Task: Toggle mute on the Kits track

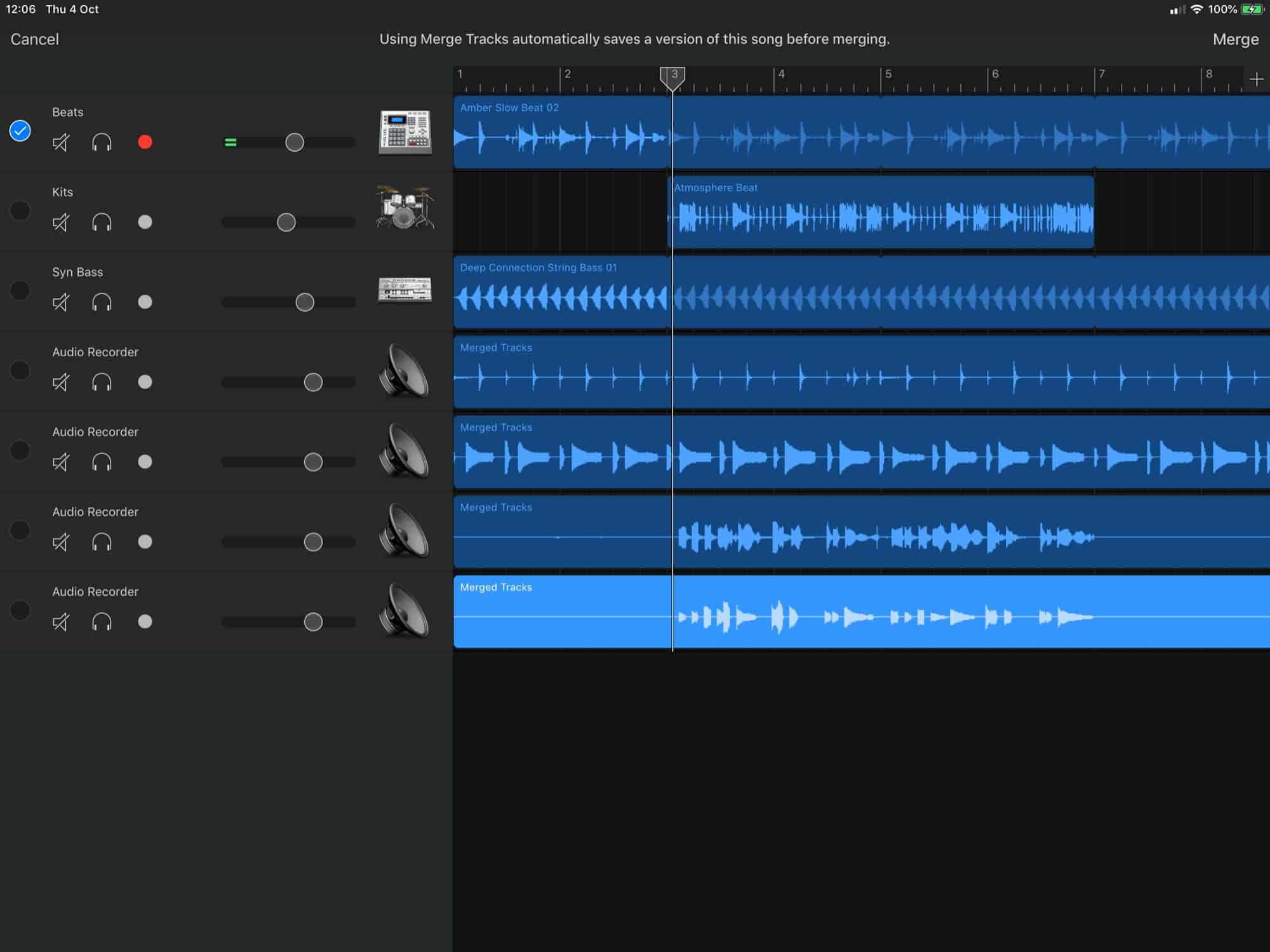Action: coord(61,222)
